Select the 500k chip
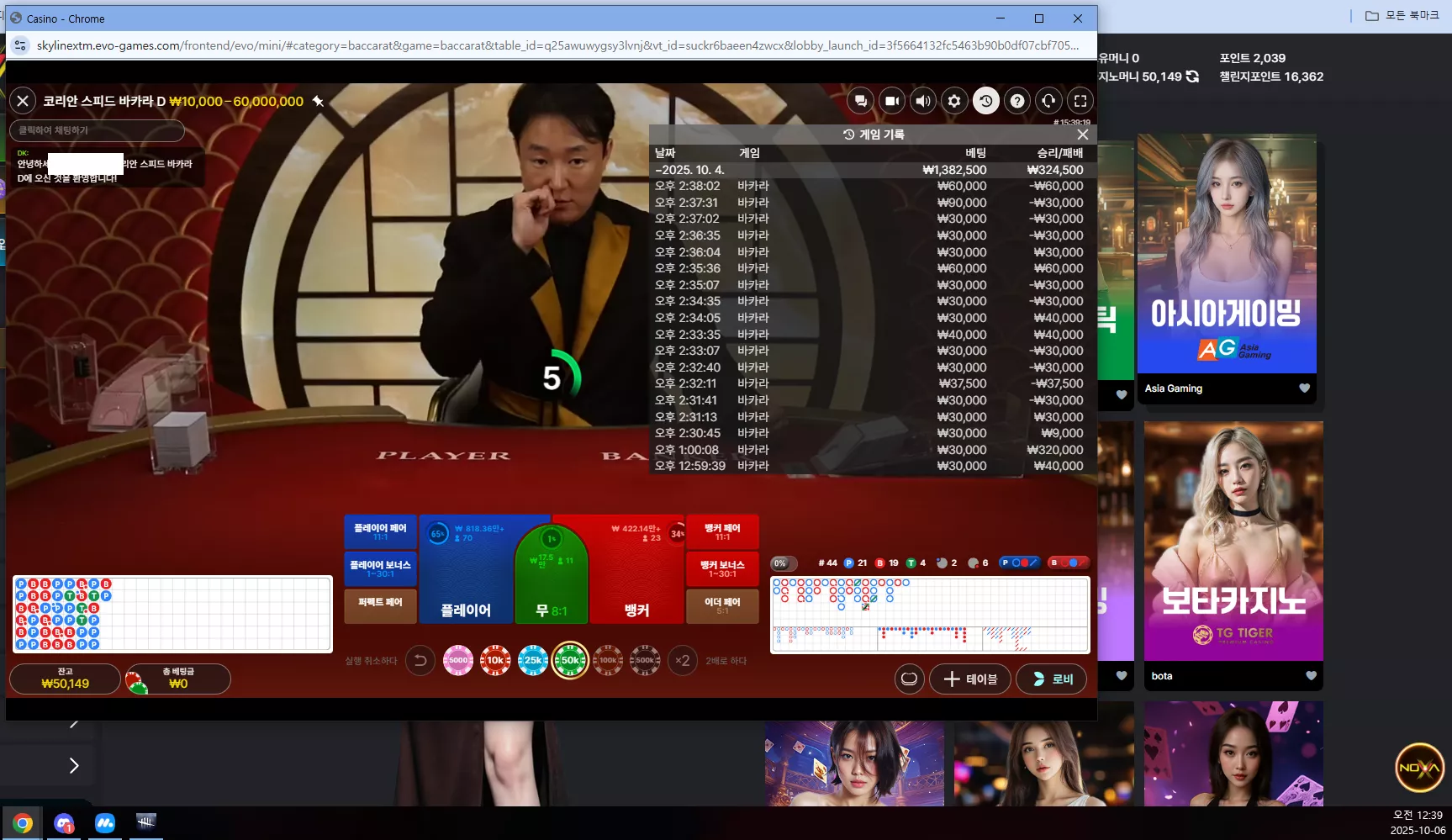1452x840 pixels. (x=645, y=661)
